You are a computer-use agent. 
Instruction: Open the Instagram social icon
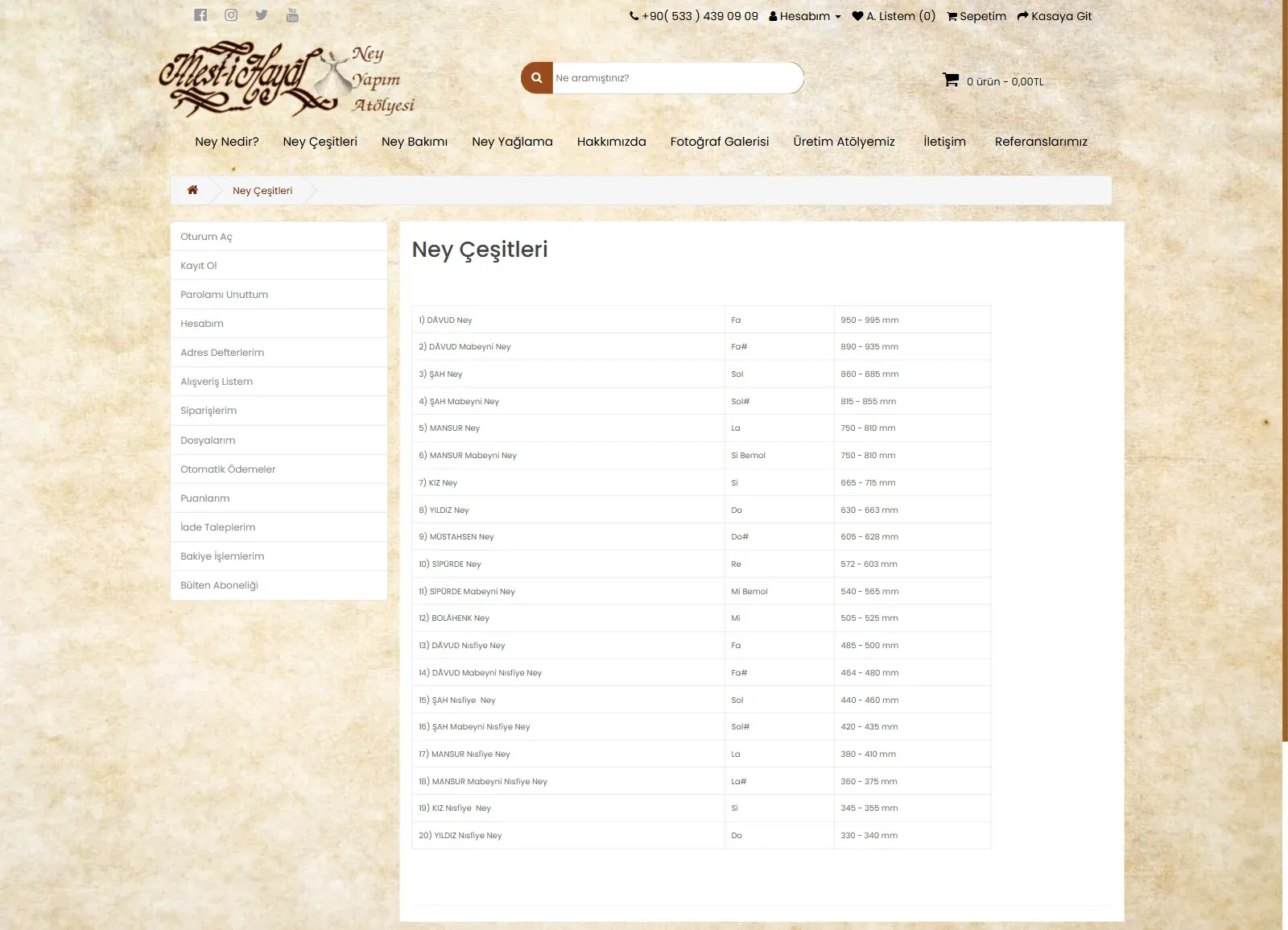[x=231, y=14]
